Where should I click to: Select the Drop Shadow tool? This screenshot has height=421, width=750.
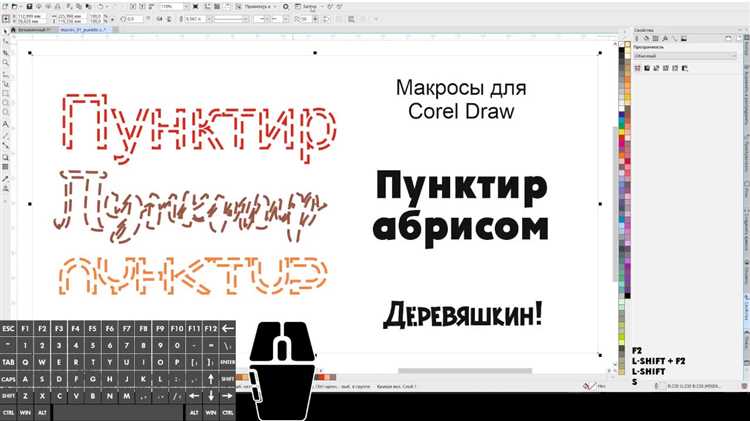click(x=6, y=157)
